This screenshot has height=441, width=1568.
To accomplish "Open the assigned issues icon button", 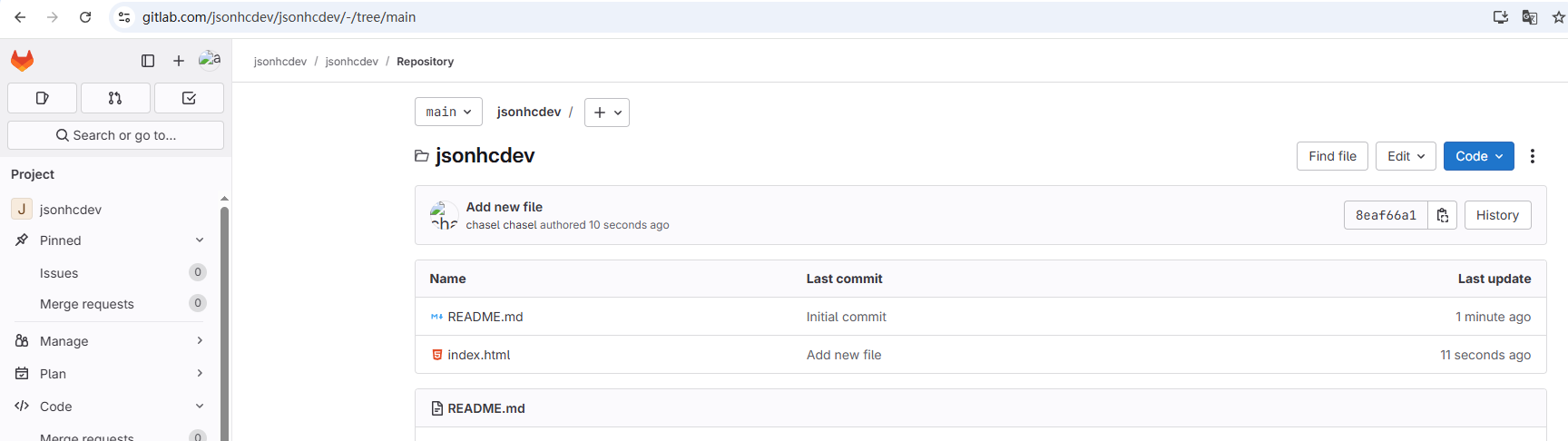I will pyautogui.click(x=42, y=98).
